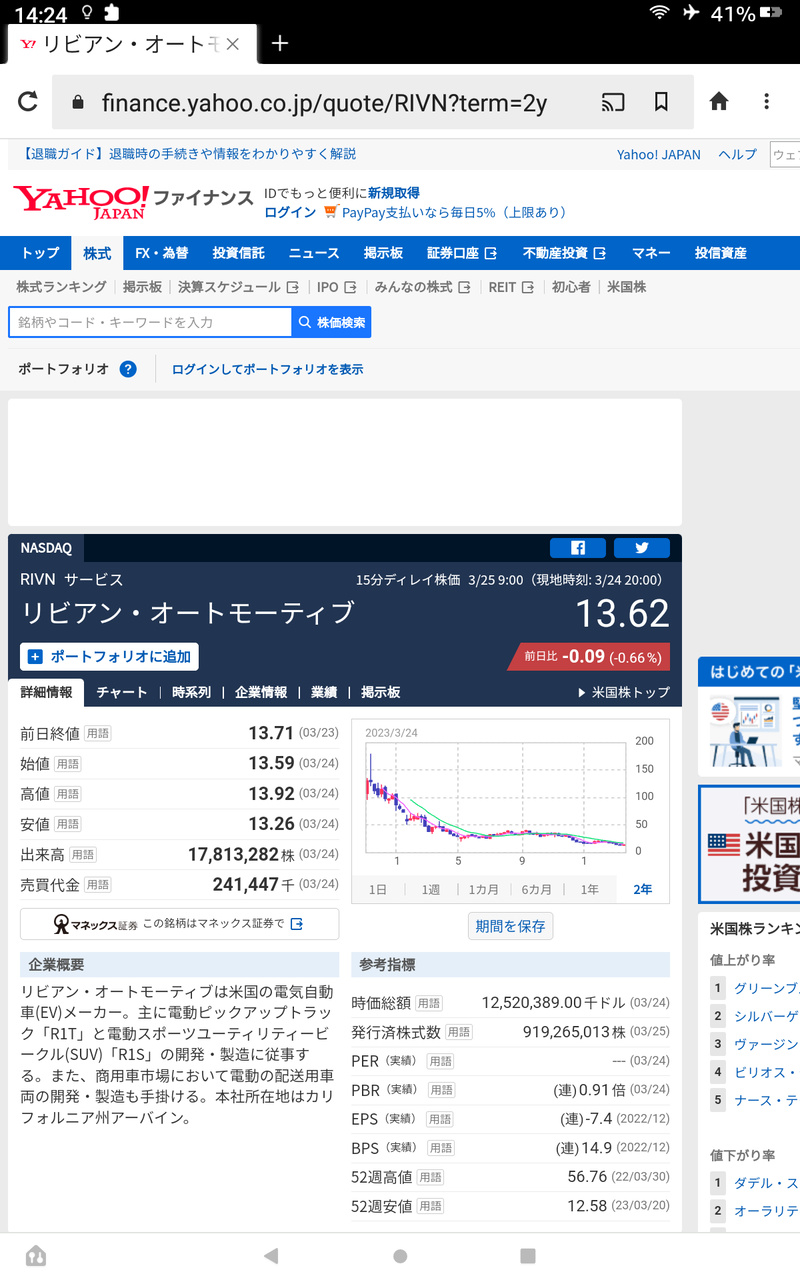Tap the Android home circle button
Viewport: 800px width, 1280px height.
pos(400,1256)
